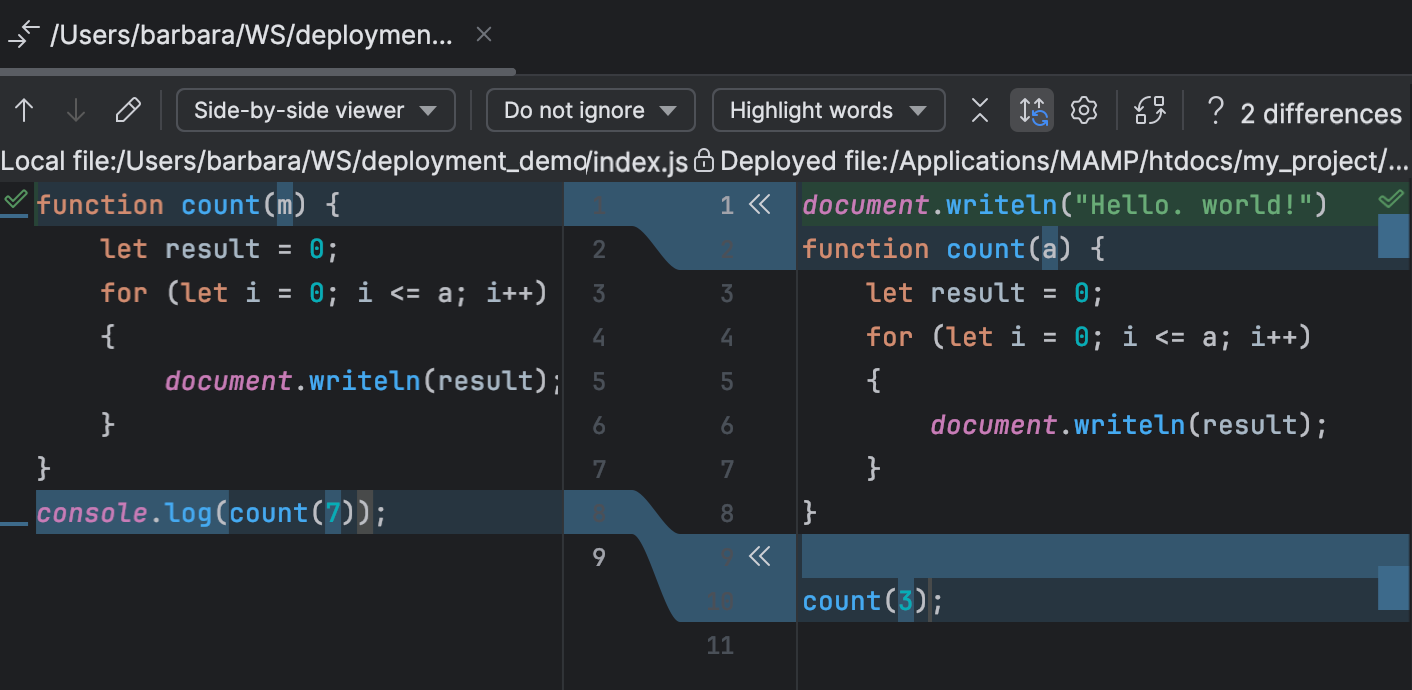The image size is (1412, 690).
Task: Click the Local file path label
Action: pyautogui.click(x=344, y=161)
